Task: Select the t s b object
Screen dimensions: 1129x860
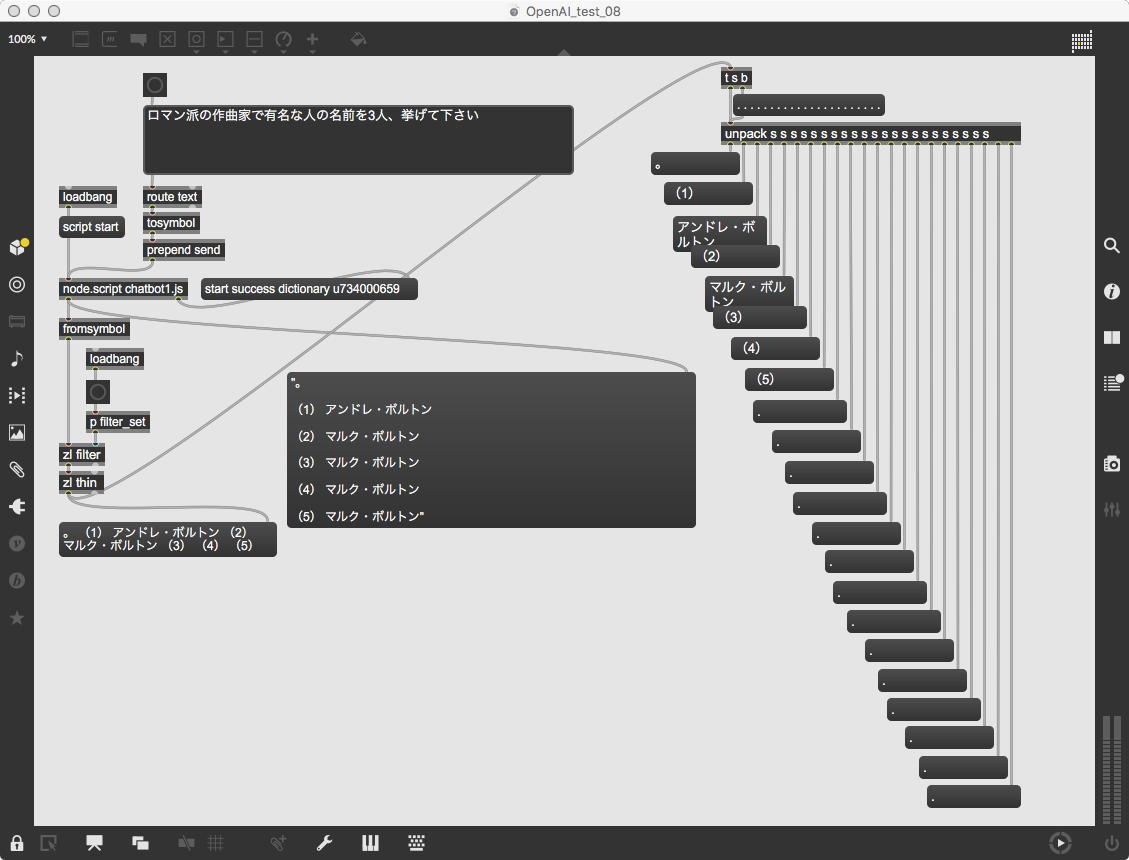Action: coord(736,78)
